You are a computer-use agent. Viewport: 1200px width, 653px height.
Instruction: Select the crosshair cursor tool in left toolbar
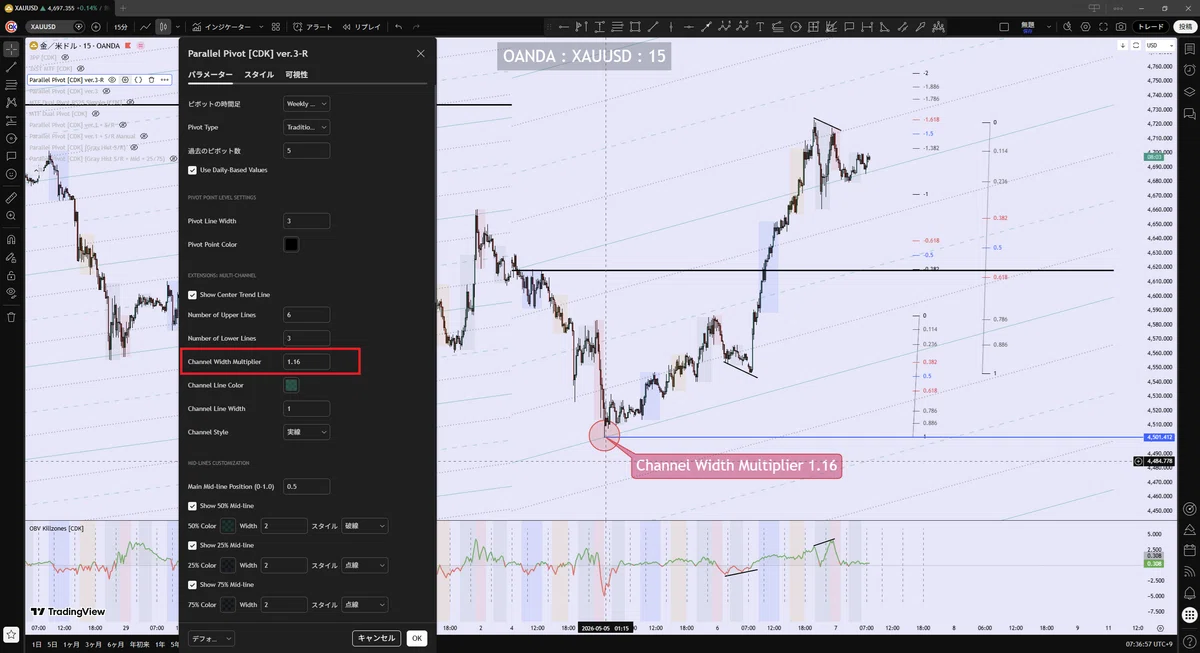[x=11, y=48]
